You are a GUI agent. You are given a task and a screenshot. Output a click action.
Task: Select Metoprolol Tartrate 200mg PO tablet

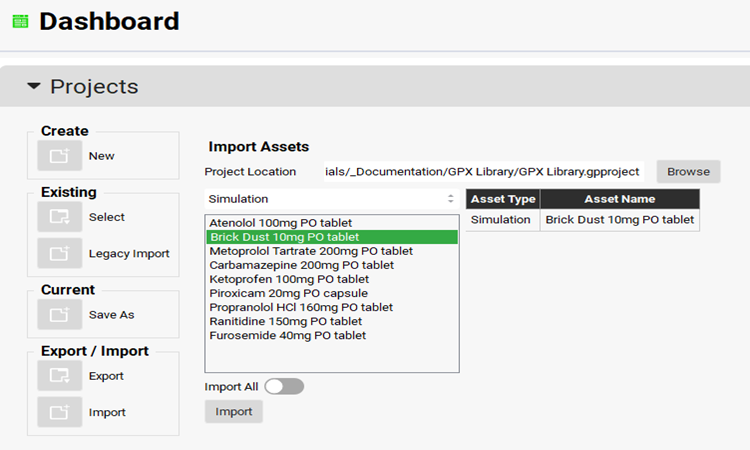pos(311,251)
